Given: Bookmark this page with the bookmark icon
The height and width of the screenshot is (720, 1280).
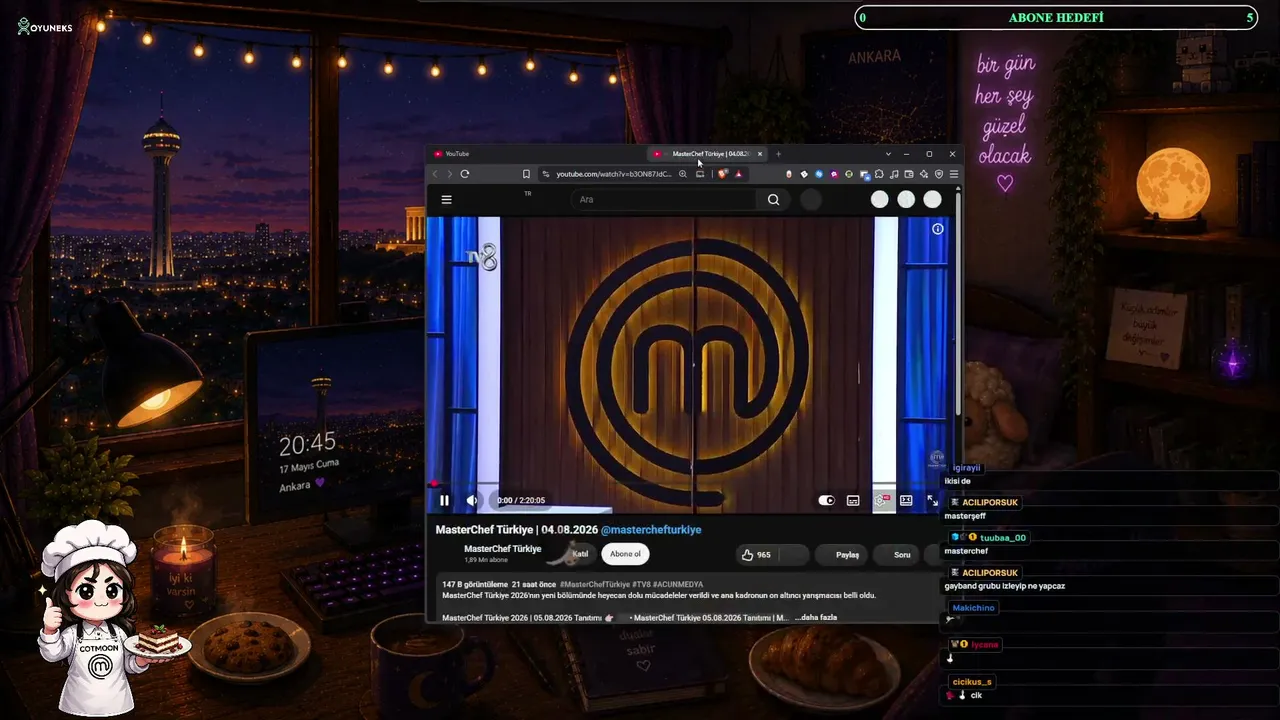Looking at the screenshot, I should coord(526,174).
